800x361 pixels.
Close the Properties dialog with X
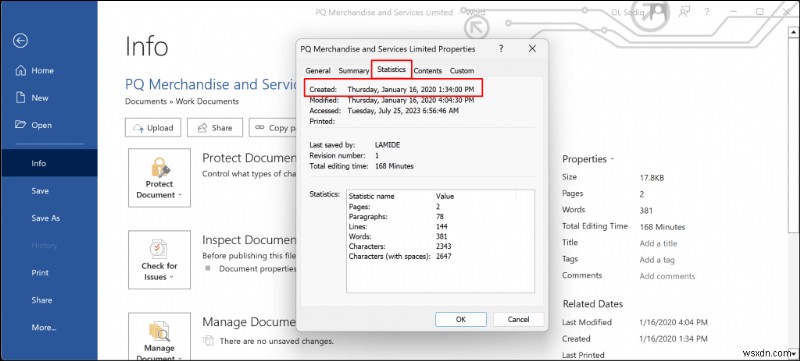click(x=532, y=49)
